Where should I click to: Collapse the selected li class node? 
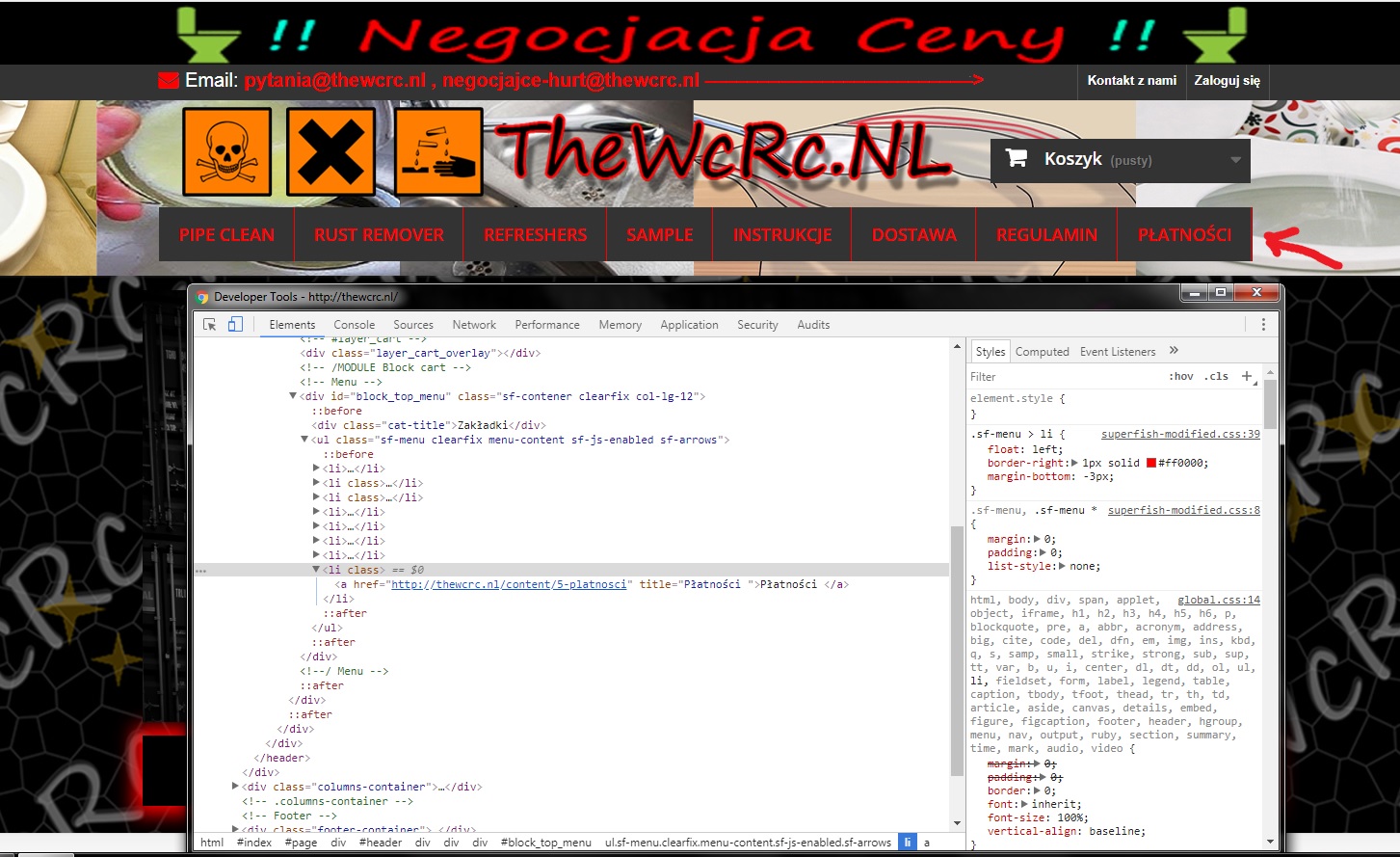(316, 570)
